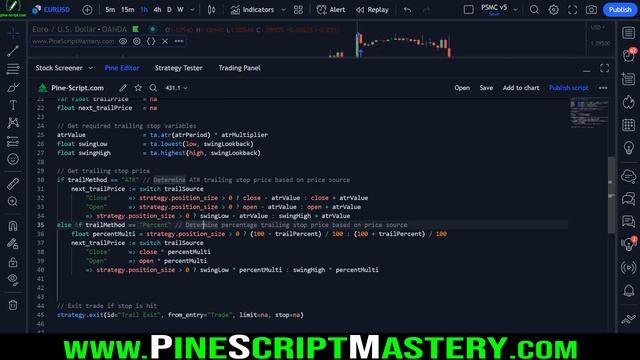Select the 4h timeframe
640x360 pixels.
coord(157,10)
